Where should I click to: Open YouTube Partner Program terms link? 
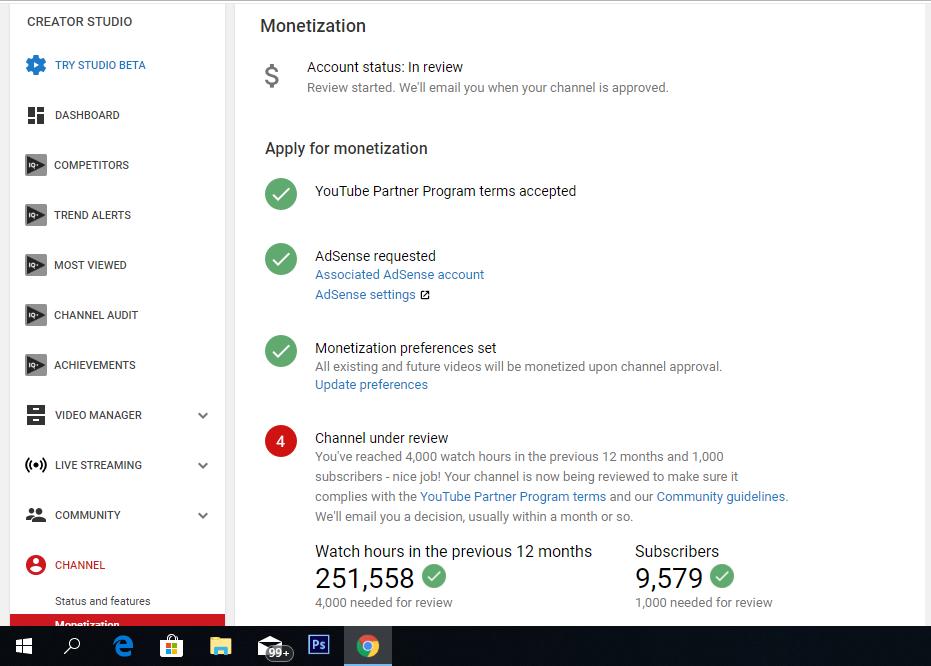pos(513,496)
